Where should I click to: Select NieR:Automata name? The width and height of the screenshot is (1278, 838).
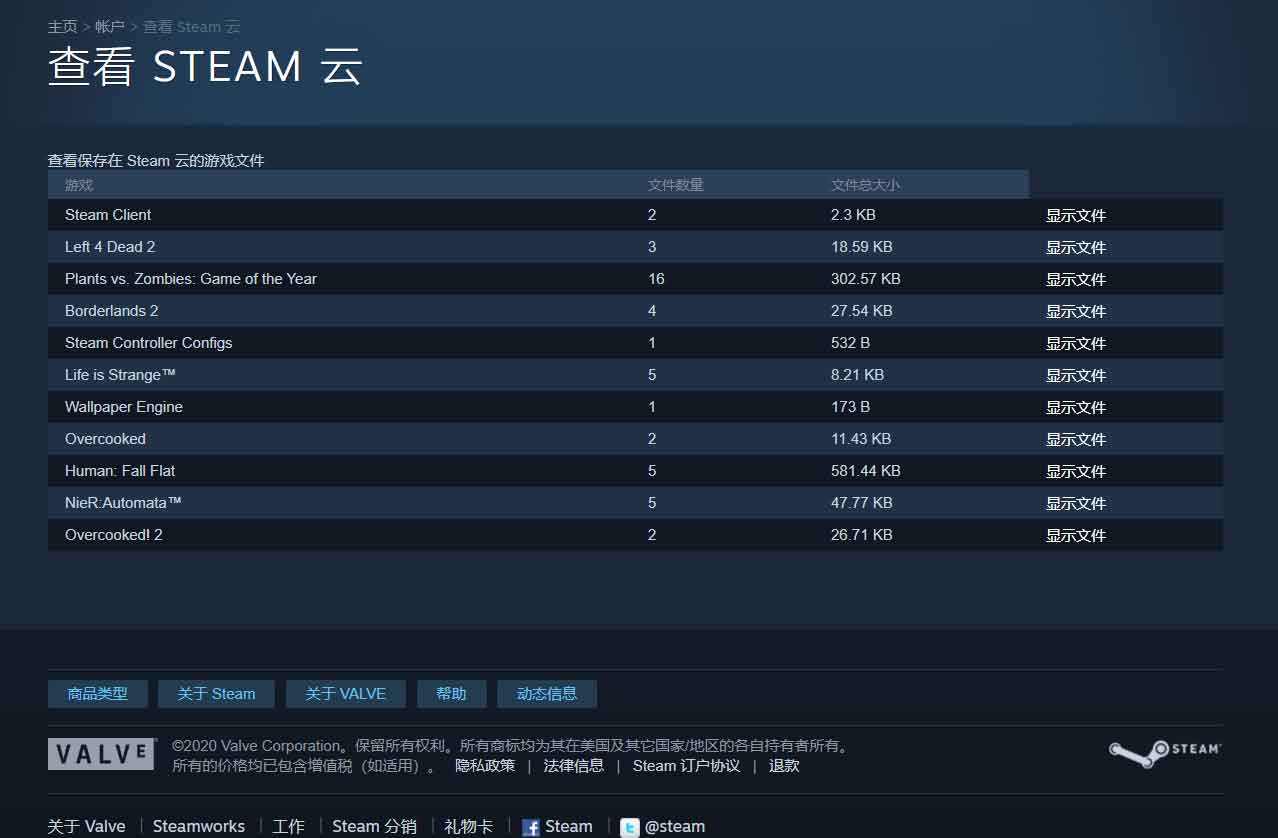pyautogui.click(x=123, y=503)
